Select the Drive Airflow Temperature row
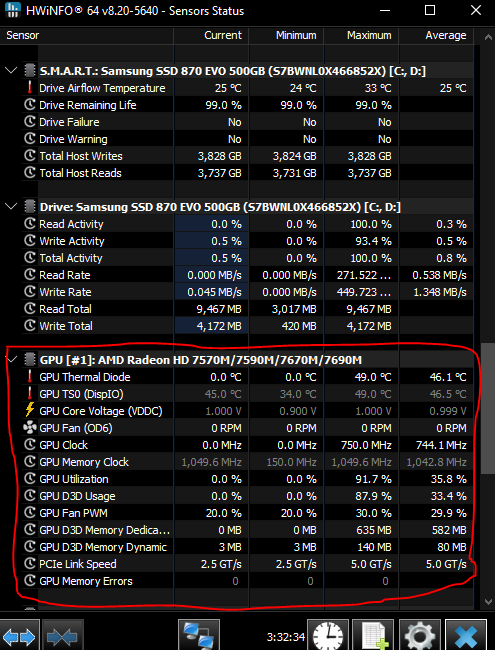495x650 pixels. click(x=248, y=88)
